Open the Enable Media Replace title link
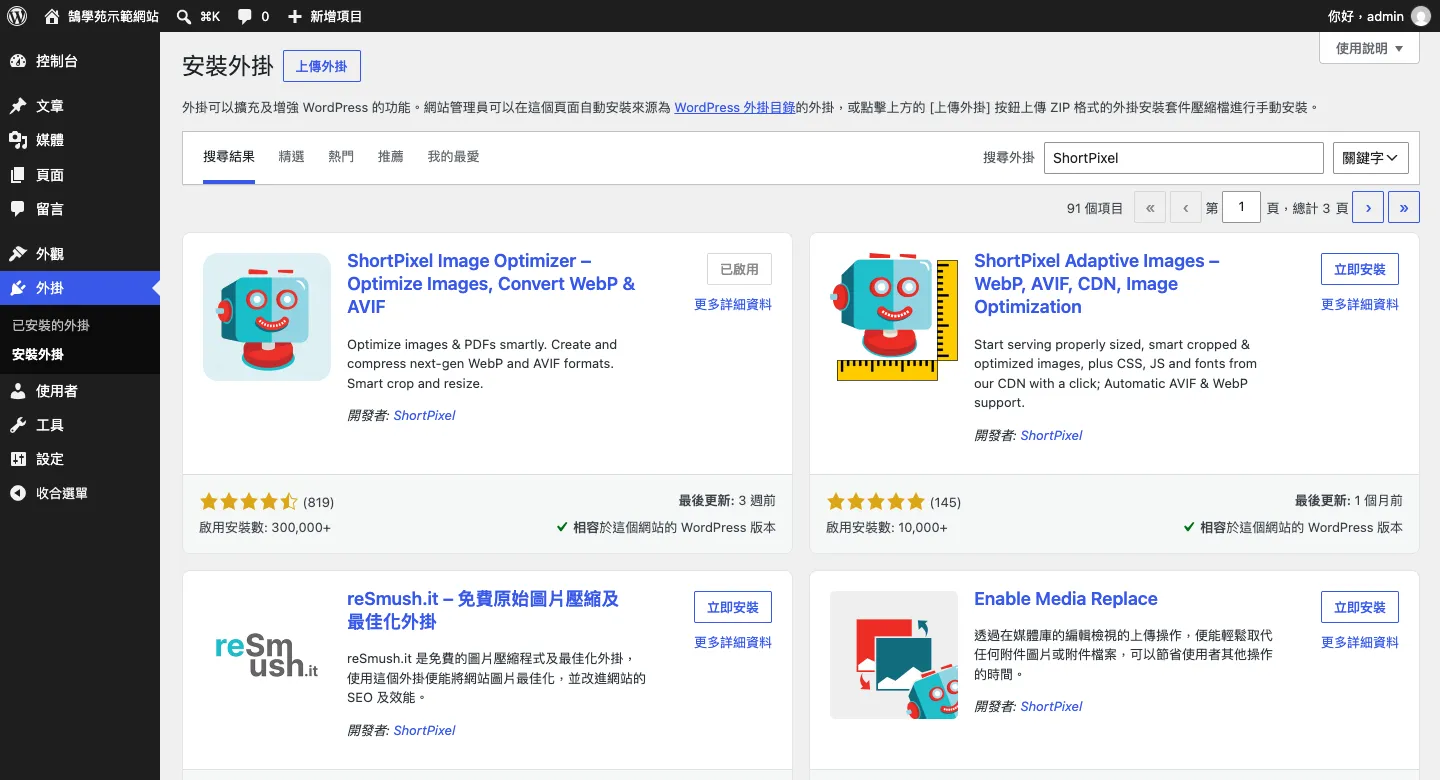This screenshot has width=1440, height=780. 1066,599
